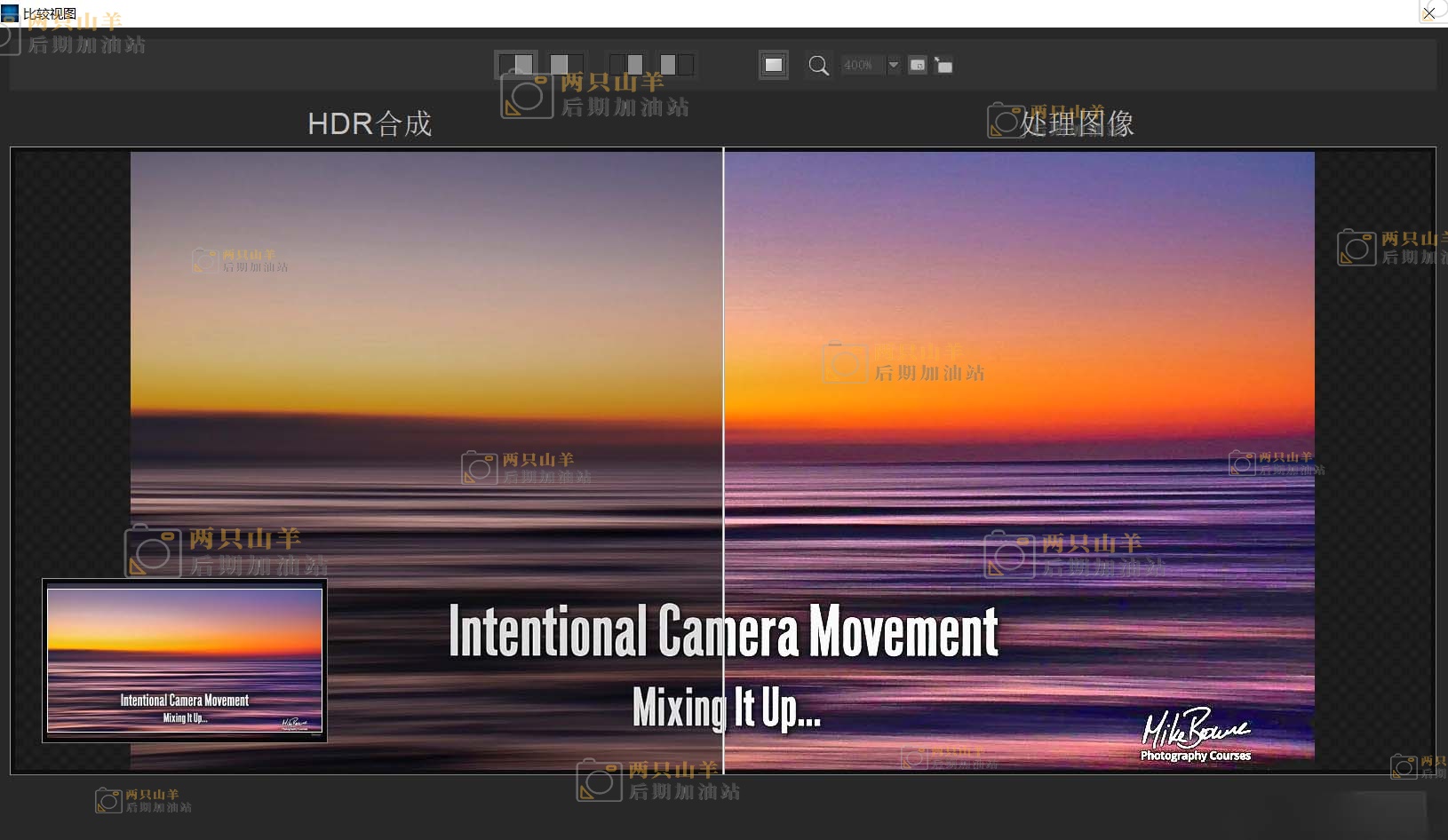
Task: Close the 比较视图 window
Action: 1428,13
